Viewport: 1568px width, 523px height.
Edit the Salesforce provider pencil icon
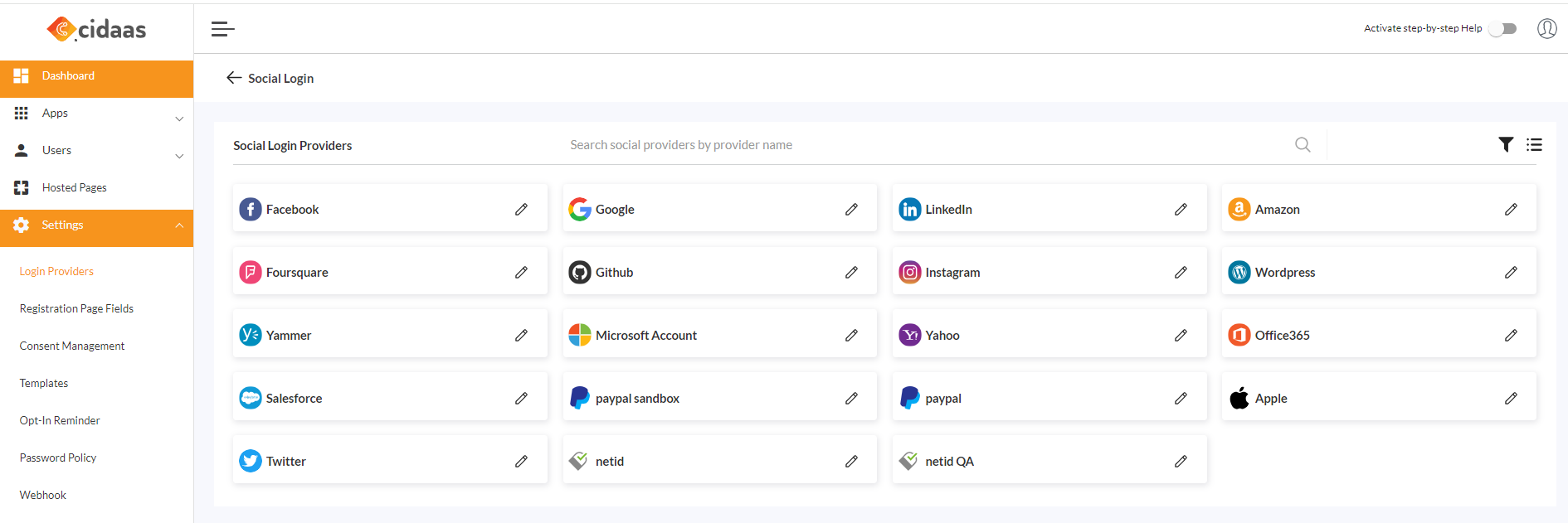(521, 398)
